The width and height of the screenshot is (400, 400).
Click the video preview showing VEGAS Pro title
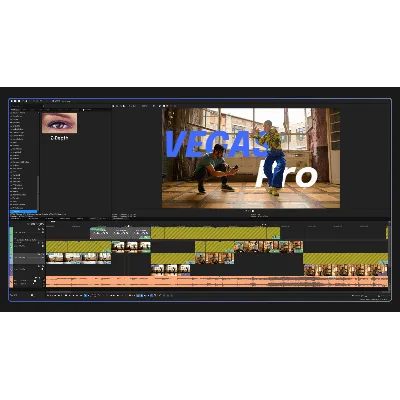[x=251, y=158]
